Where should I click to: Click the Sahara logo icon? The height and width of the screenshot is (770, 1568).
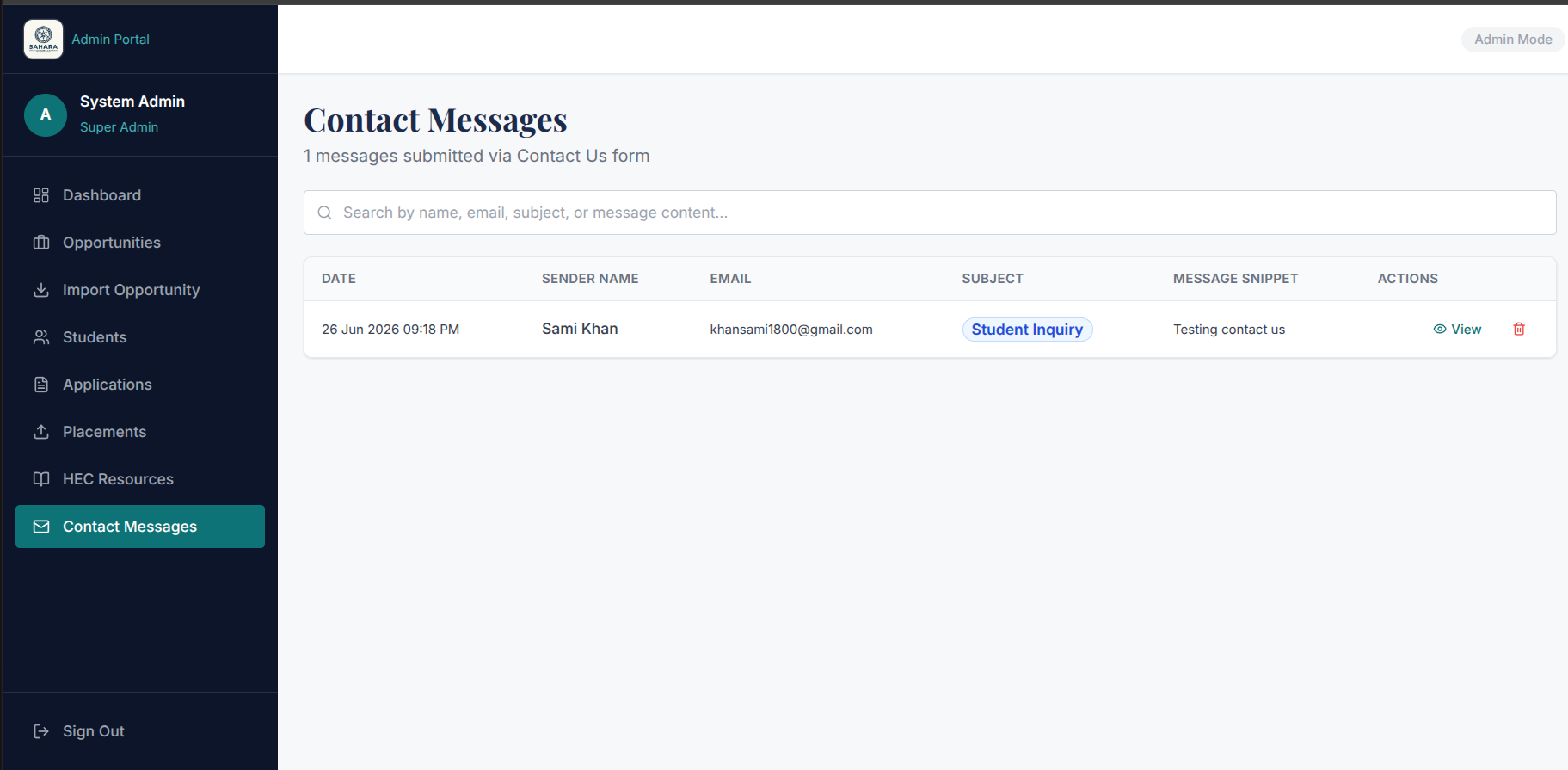click(x=43, y=40)
